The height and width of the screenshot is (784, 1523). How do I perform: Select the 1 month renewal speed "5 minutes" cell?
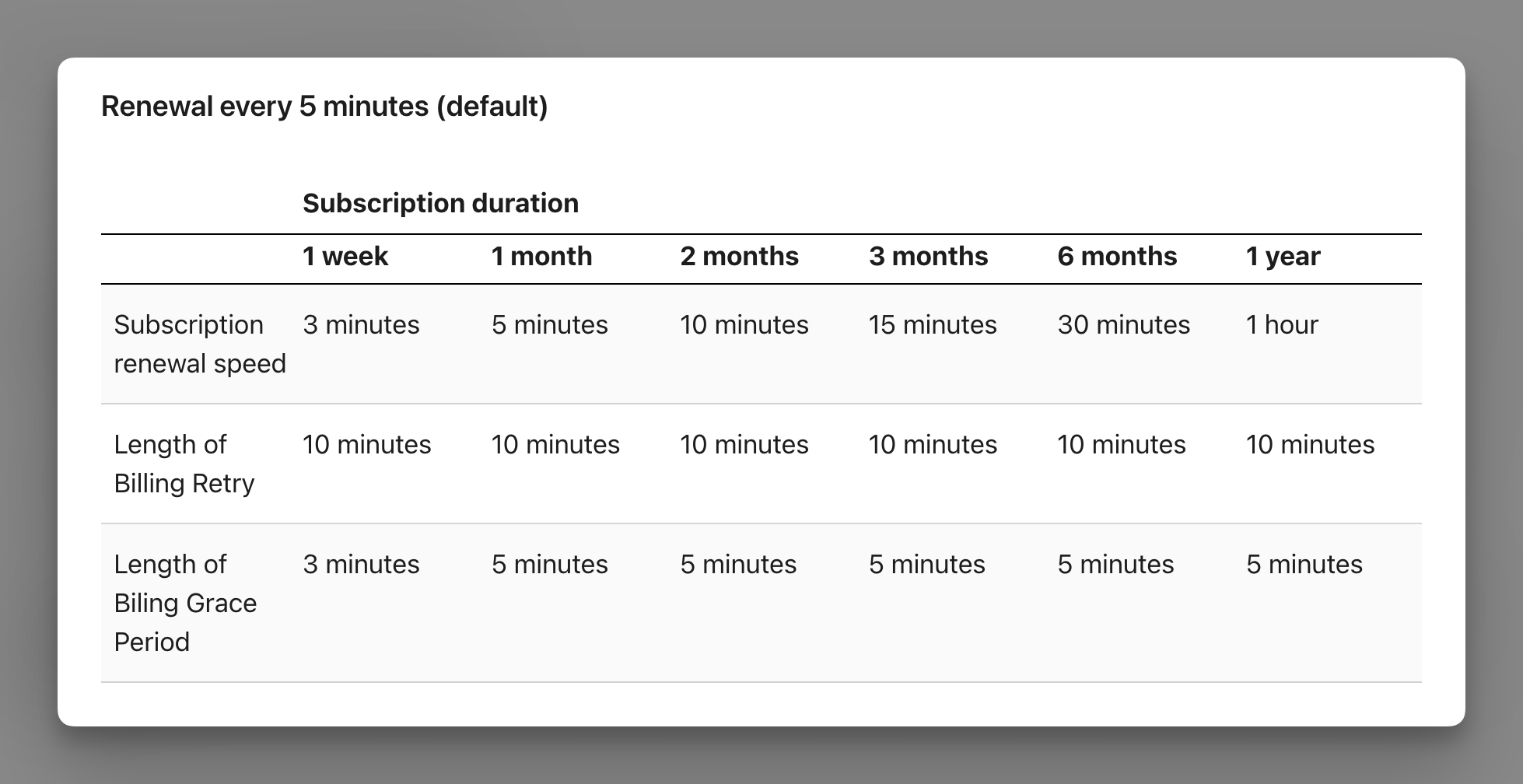(x=549, y=325)
